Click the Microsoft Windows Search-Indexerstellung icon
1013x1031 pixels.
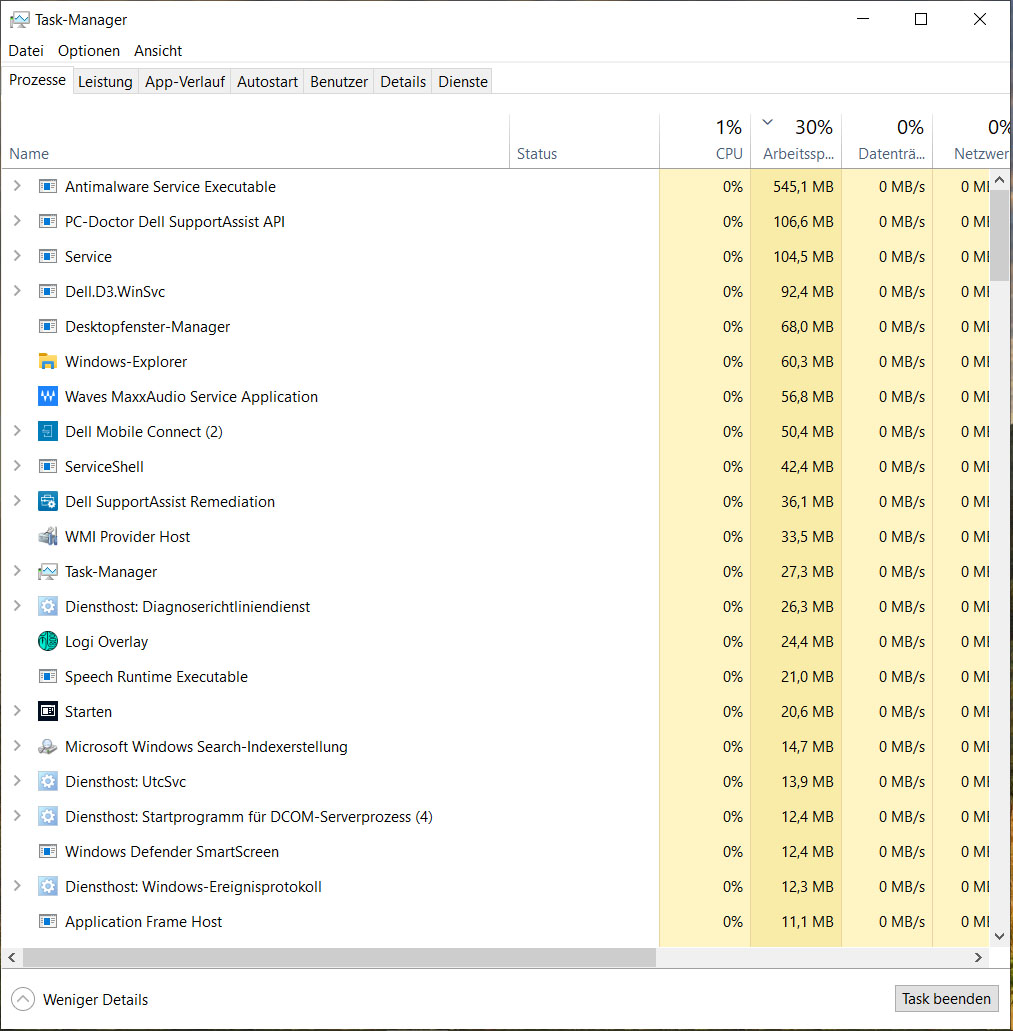pos(47,746)
